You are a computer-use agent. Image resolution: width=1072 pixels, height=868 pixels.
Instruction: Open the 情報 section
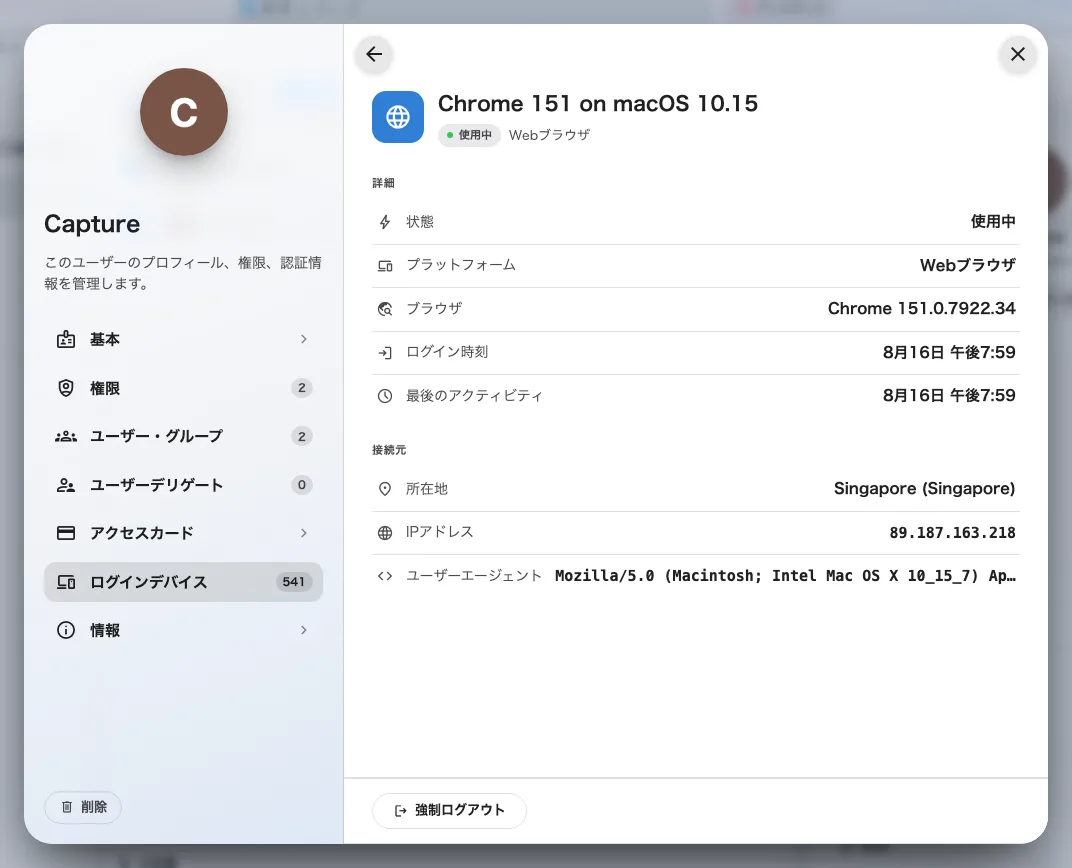coord(183,630)
